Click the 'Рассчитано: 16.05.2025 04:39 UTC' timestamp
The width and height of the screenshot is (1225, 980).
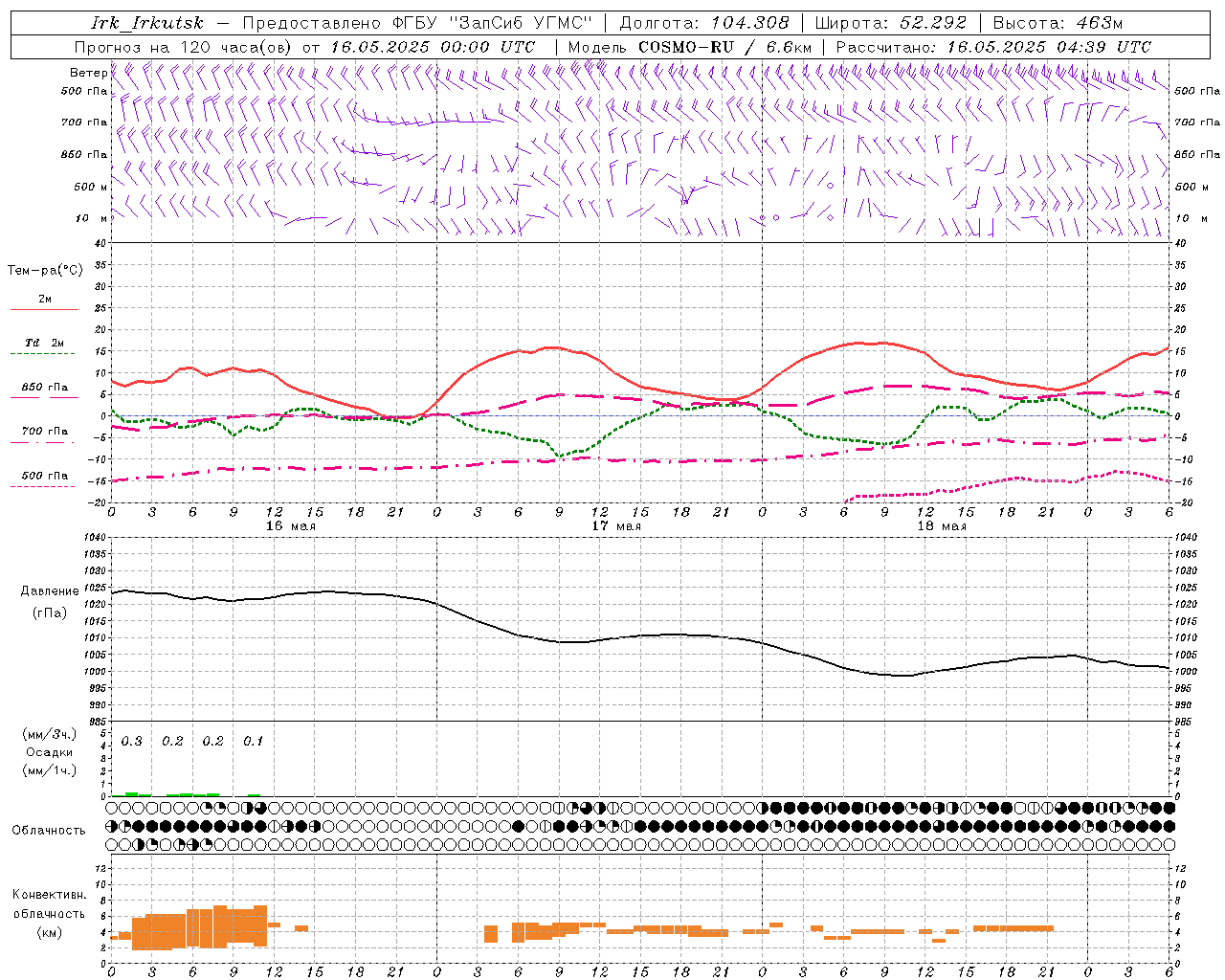pos(993,47)
